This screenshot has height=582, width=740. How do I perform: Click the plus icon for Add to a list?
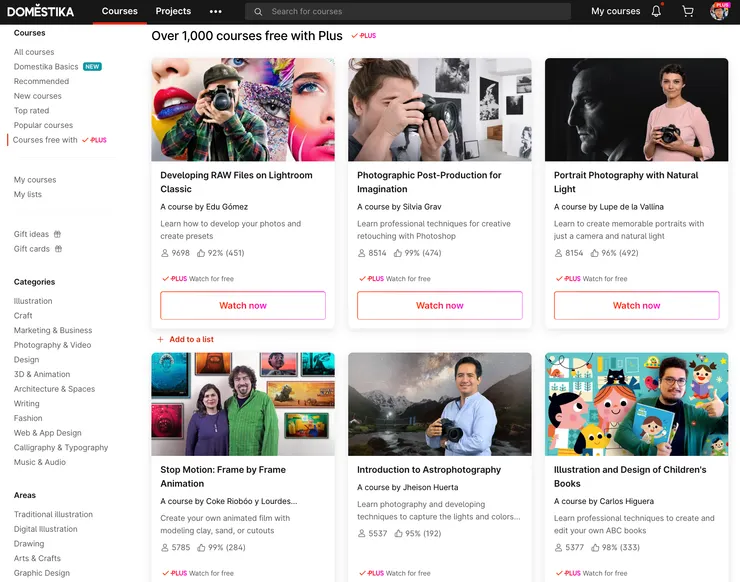[x=160, y=339]
